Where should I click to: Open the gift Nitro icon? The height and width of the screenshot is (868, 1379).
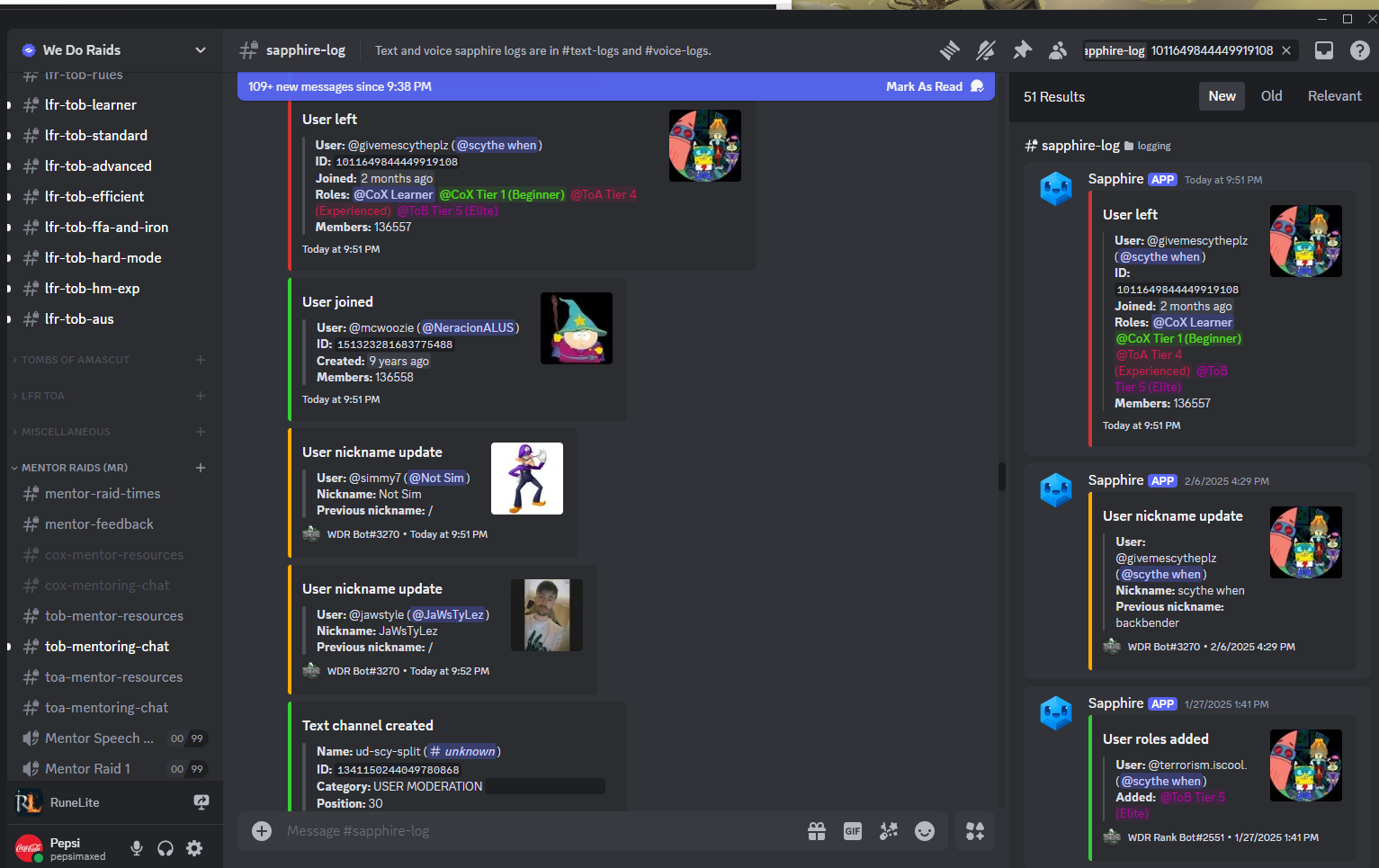point(817,831)
